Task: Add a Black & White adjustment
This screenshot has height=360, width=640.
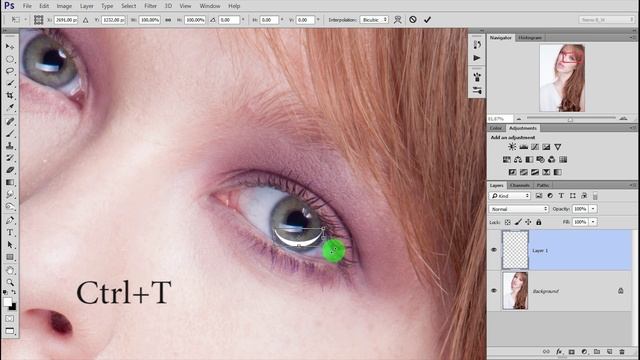Action: (529, 160)
